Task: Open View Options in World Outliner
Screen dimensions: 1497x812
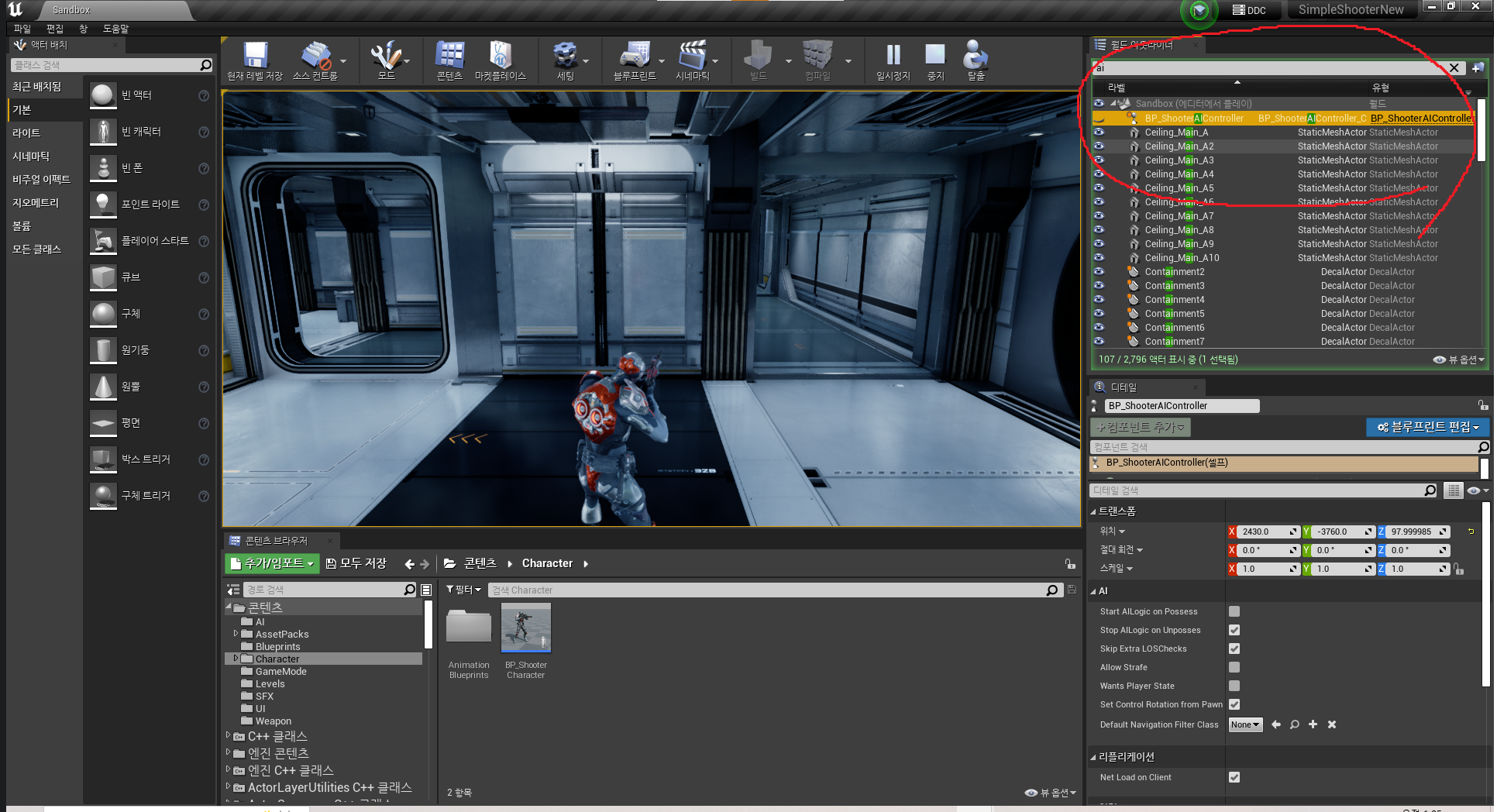Action: pyautogui.click(x=1459, y=360)
